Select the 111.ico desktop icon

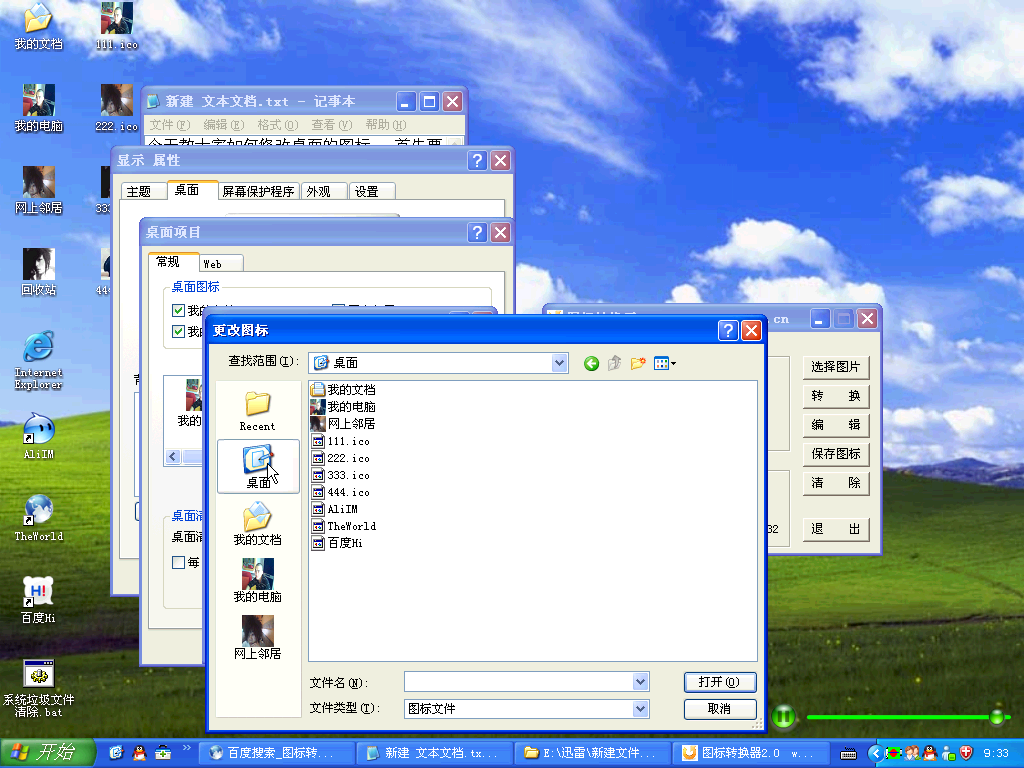point(117,26)
